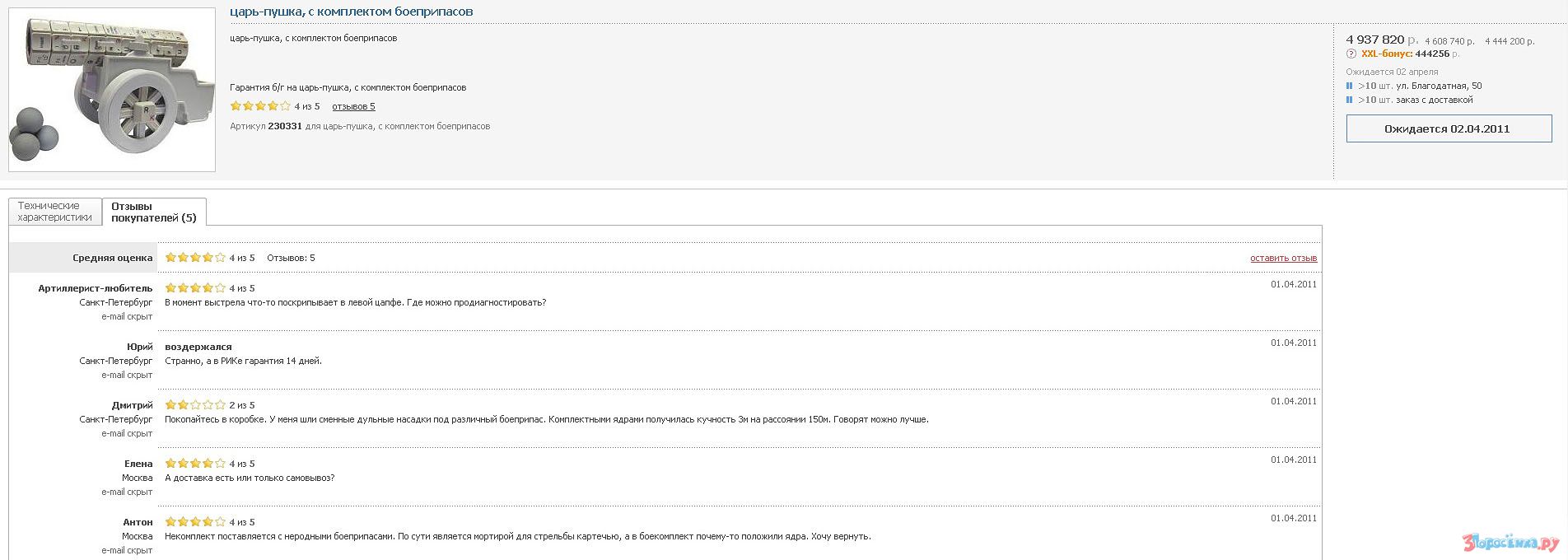Click product star rating under warranty text
This screenshot has width=1568, height=560.
[x=260, y=106]
